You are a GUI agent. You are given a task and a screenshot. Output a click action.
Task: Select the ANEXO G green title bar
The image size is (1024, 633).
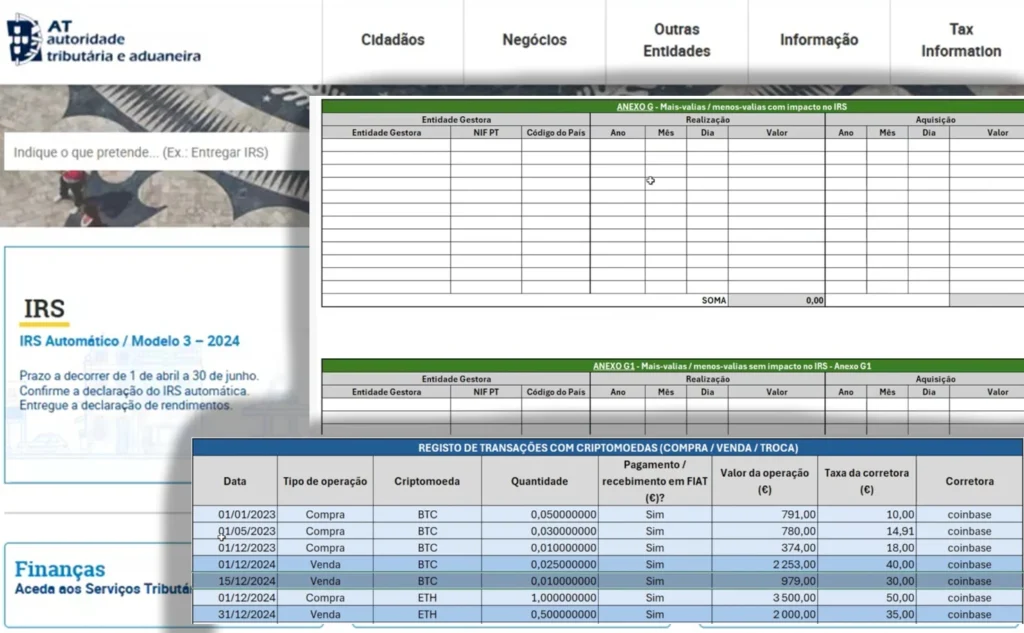point(672,106)
